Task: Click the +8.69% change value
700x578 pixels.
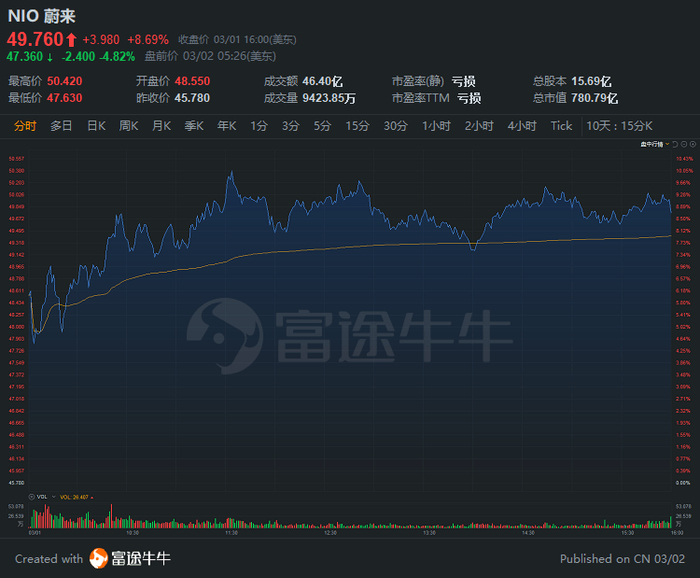Action: (148, 40)
